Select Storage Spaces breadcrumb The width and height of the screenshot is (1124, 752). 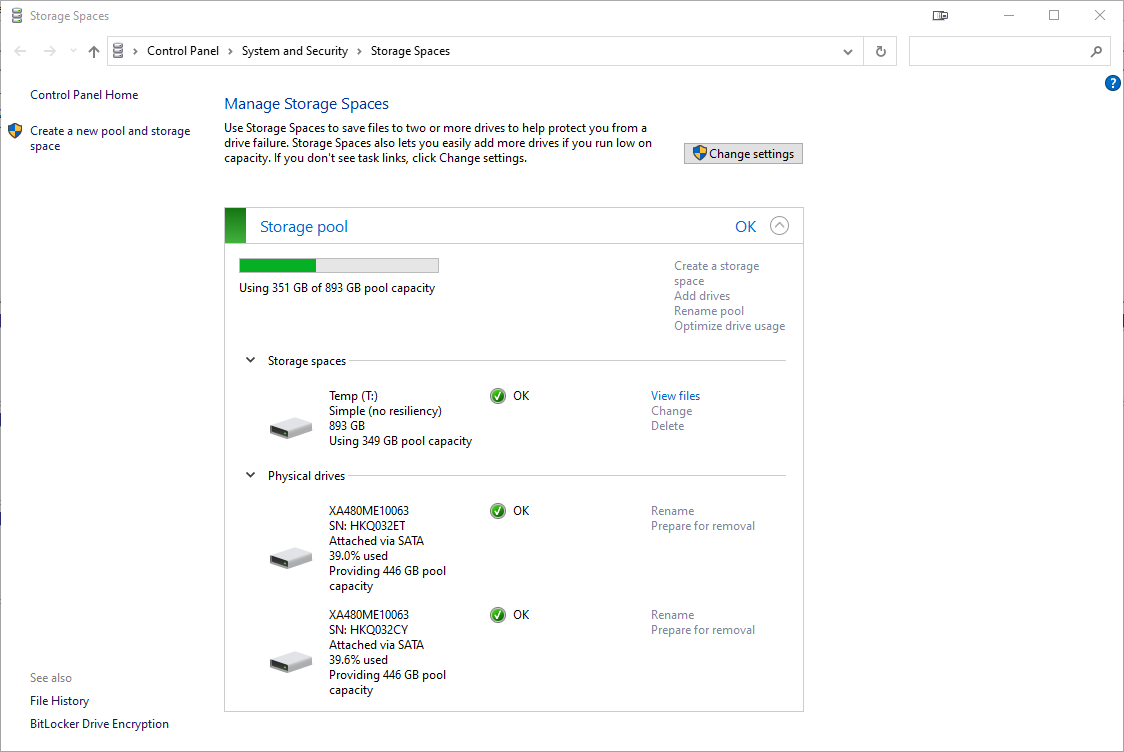click(410, 51)
